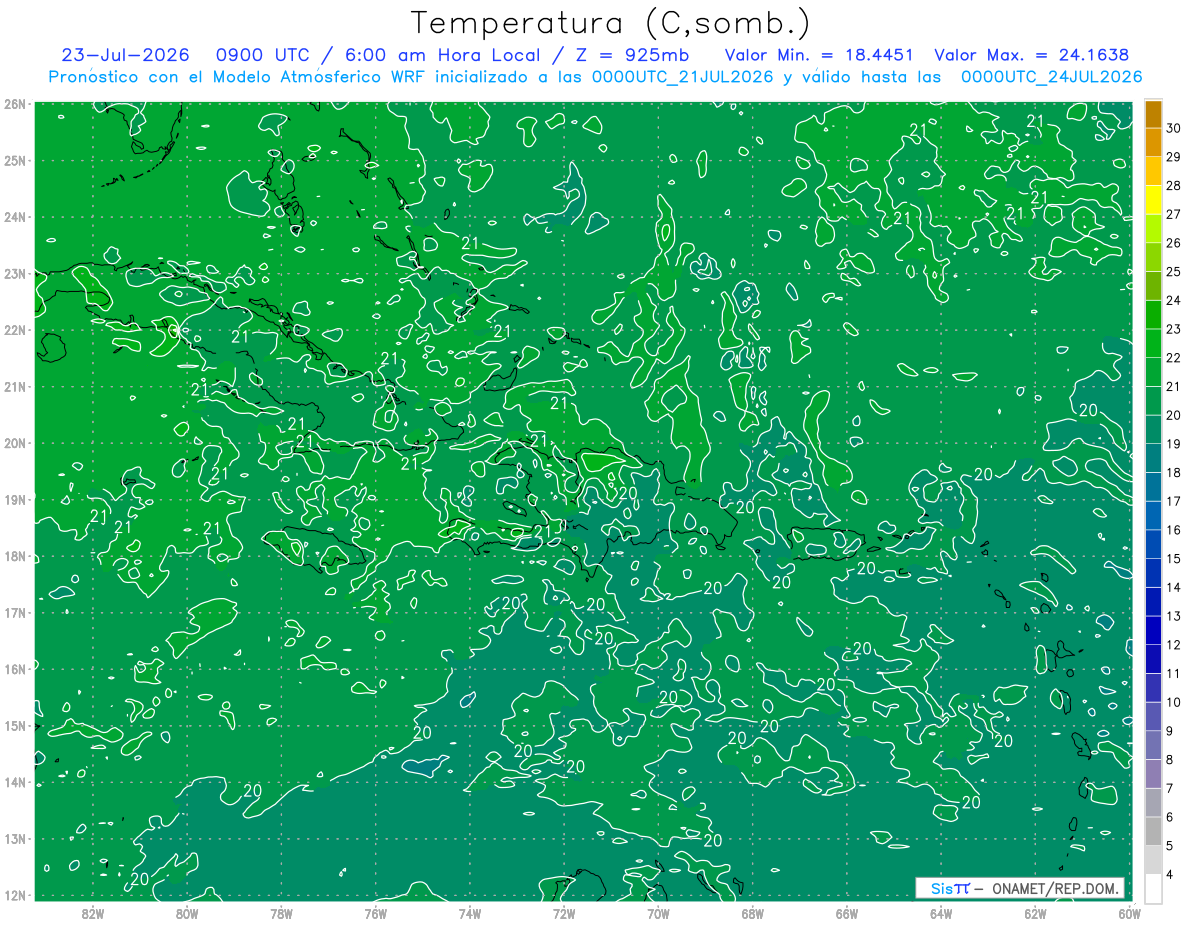Click the 64W longitude axis label
Image resolution: width=1200 pixels, height=927 pixels.
[x=941, y=914]
